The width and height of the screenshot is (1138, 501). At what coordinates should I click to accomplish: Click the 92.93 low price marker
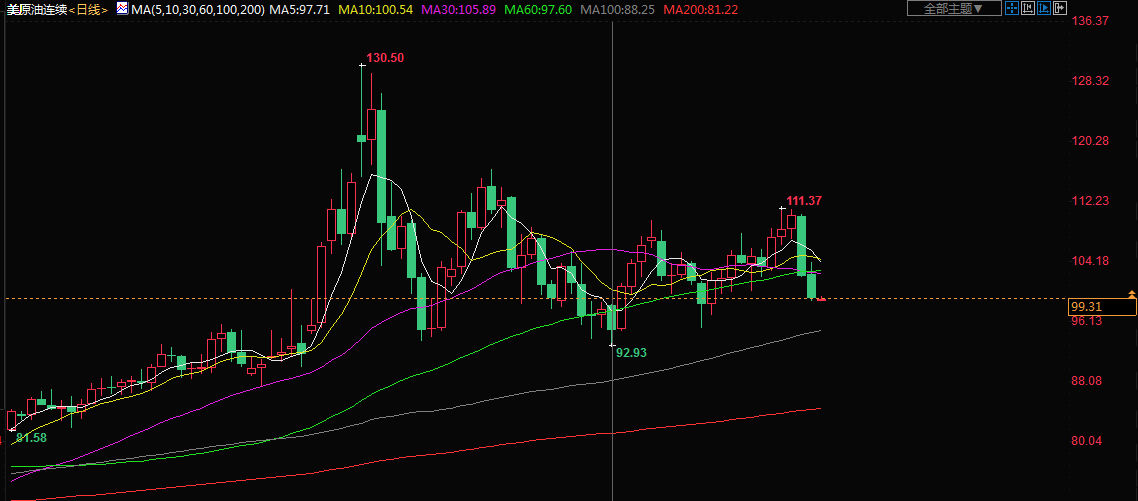point(632,352)
